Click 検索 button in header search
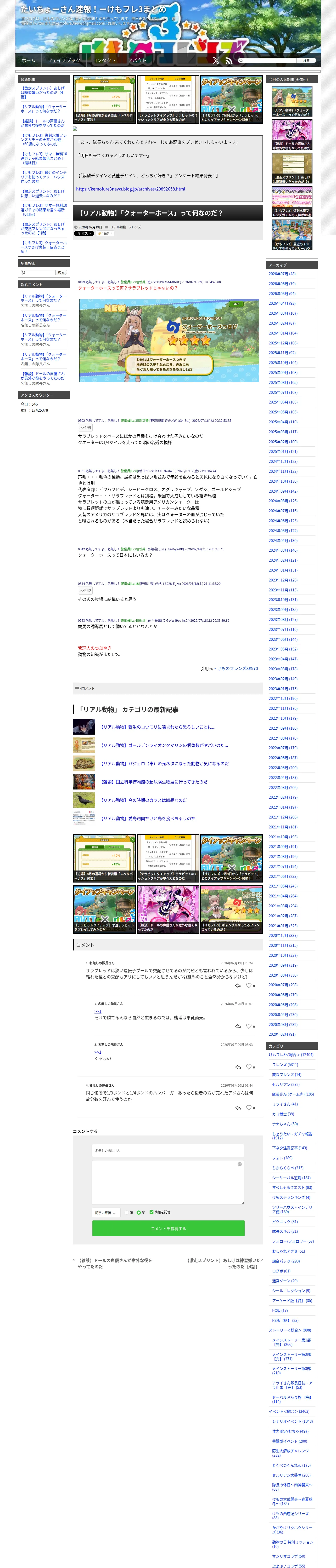The image size is (336, 1568). click(306, 60)
